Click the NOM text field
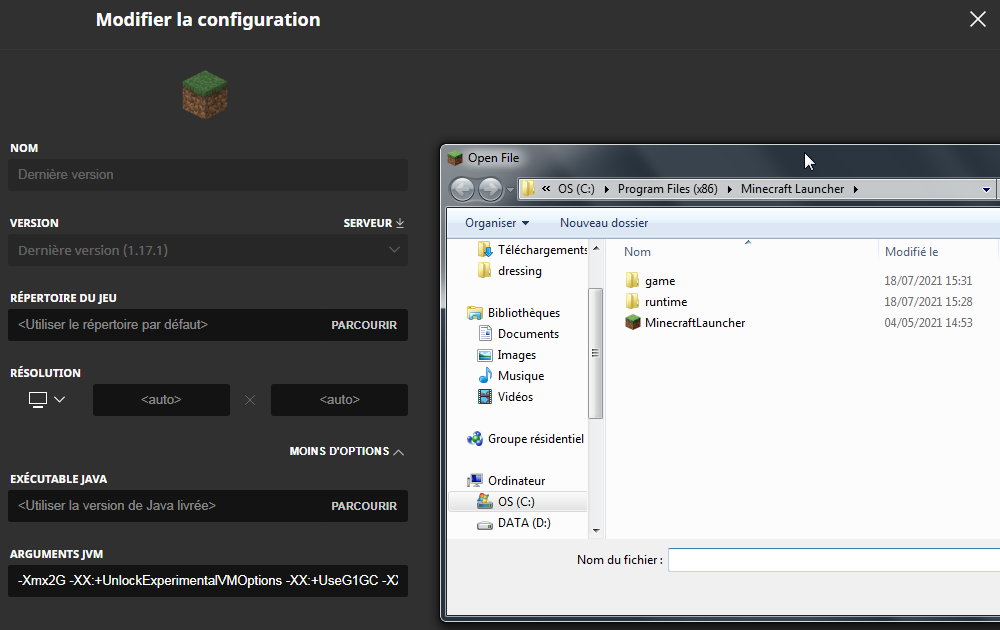The height and width of the screenshot is (630, 1000). 208,175
